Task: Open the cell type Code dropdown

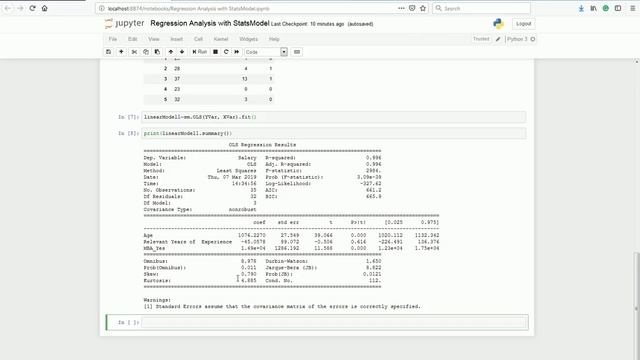Action: pyautogui.click(x=266, y=52)
